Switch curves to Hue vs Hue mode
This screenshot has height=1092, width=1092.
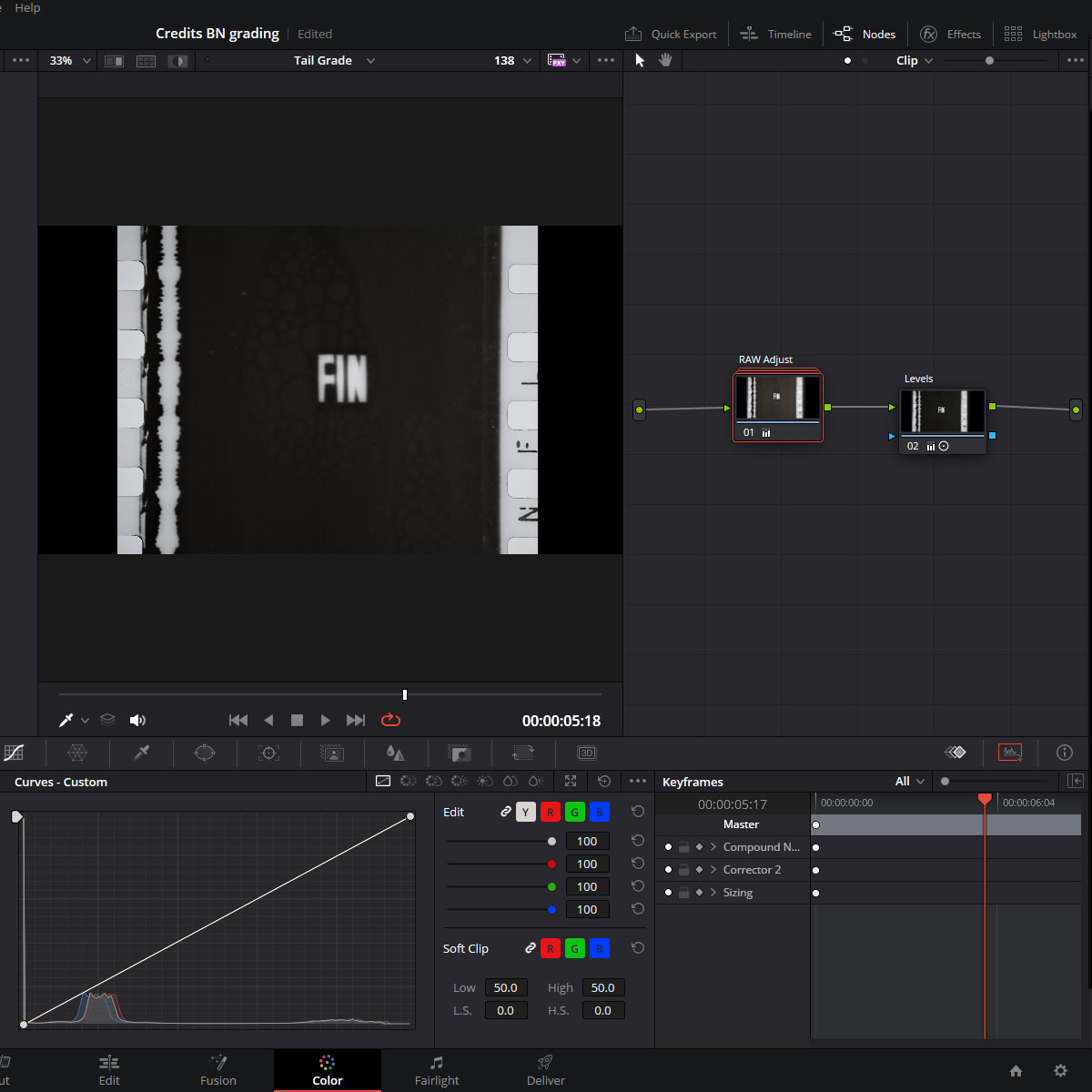click(408, 781)
